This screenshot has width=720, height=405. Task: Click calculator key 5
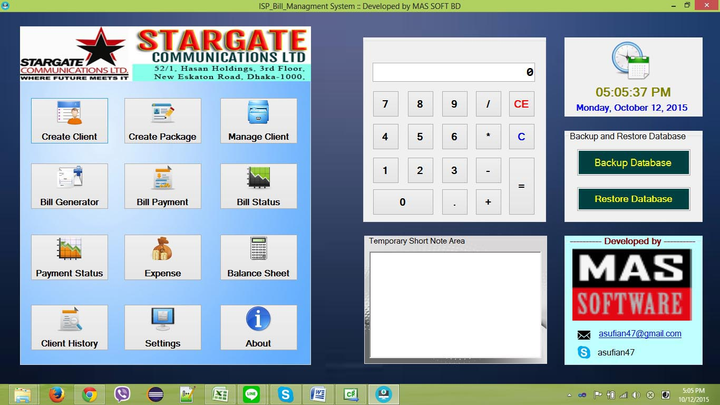(x=420, y=136)
